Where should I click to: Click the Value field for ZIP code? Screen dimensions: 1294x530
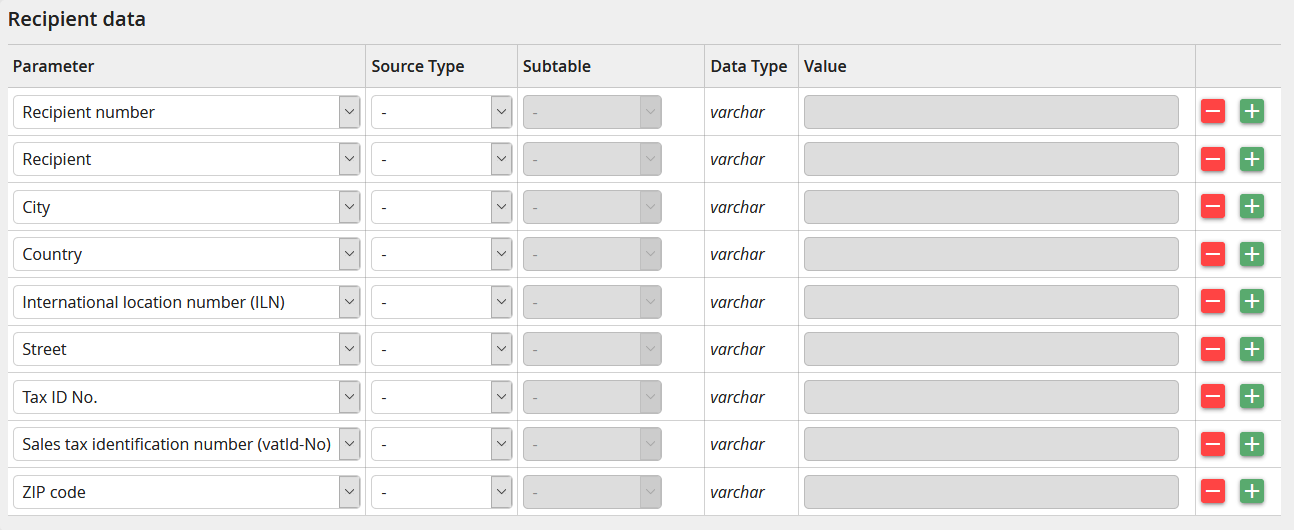[x=991, y=492]
